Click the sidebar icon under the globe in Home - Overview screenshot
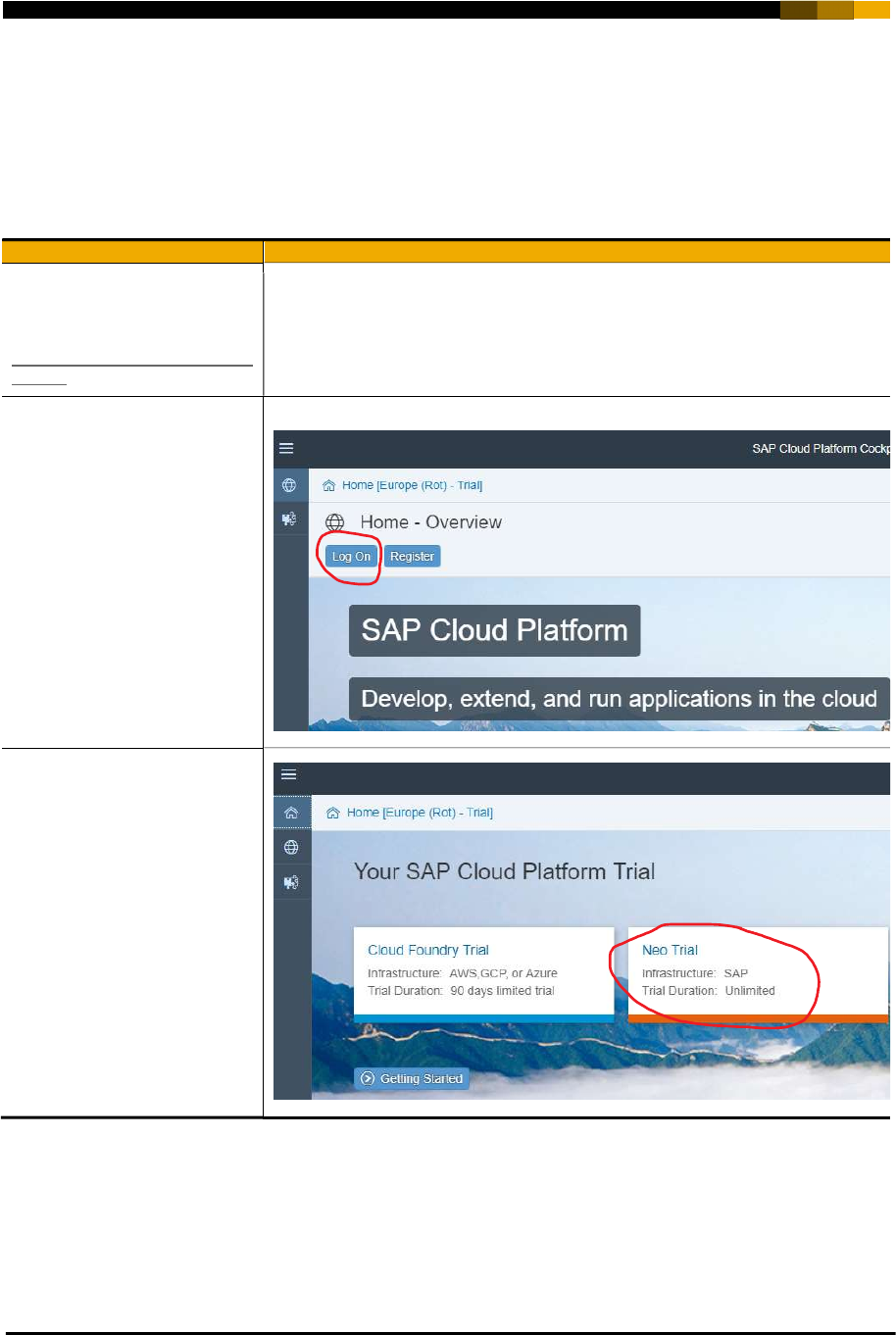 point(290,519)
